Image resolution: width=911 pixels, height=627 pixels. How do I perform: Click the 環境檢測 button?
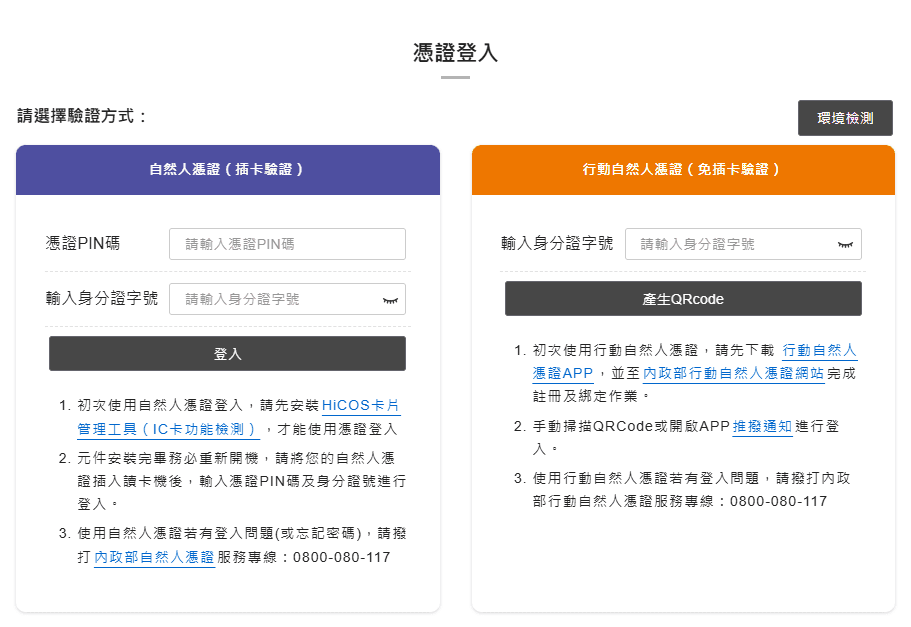click(845, 118)
